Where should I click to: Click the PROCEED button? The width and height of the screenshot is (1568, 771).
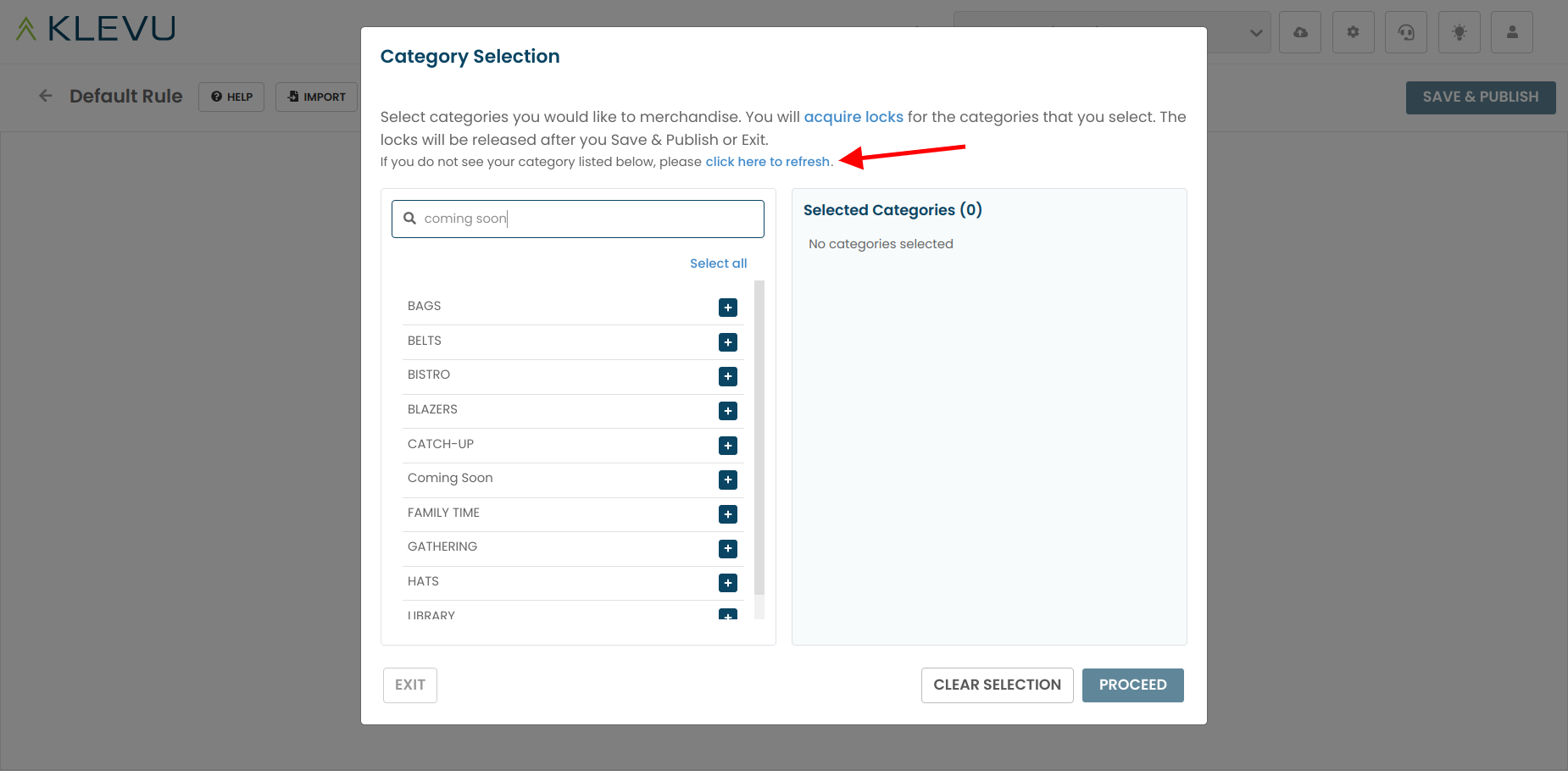click(1133, 685)
